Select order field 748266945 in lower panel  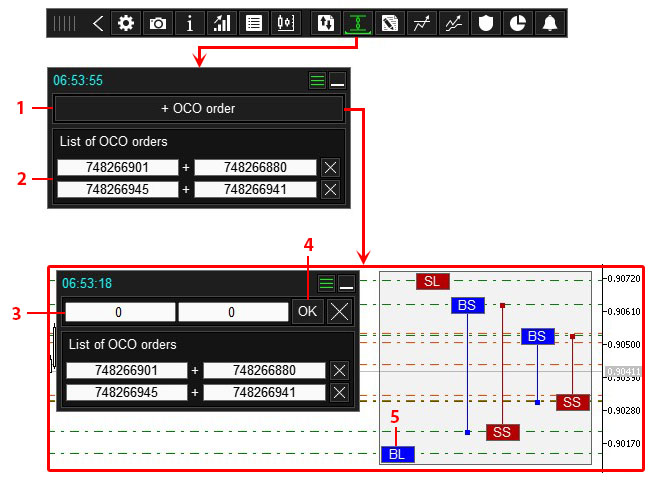[x=127, y=393]
